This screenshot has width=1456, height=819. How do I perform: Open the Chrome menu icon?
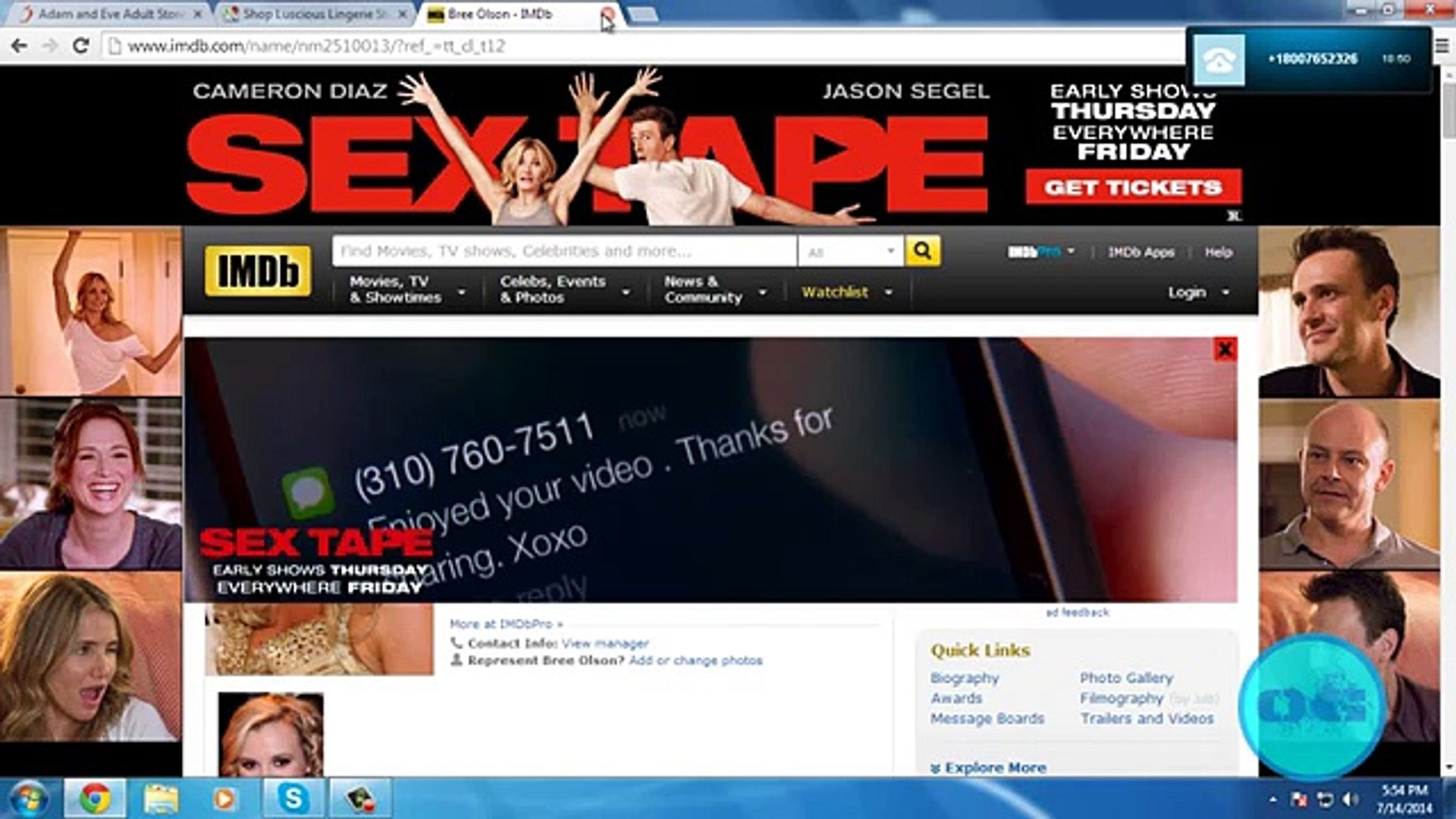pyautogui.click(x=1442, y=46)
